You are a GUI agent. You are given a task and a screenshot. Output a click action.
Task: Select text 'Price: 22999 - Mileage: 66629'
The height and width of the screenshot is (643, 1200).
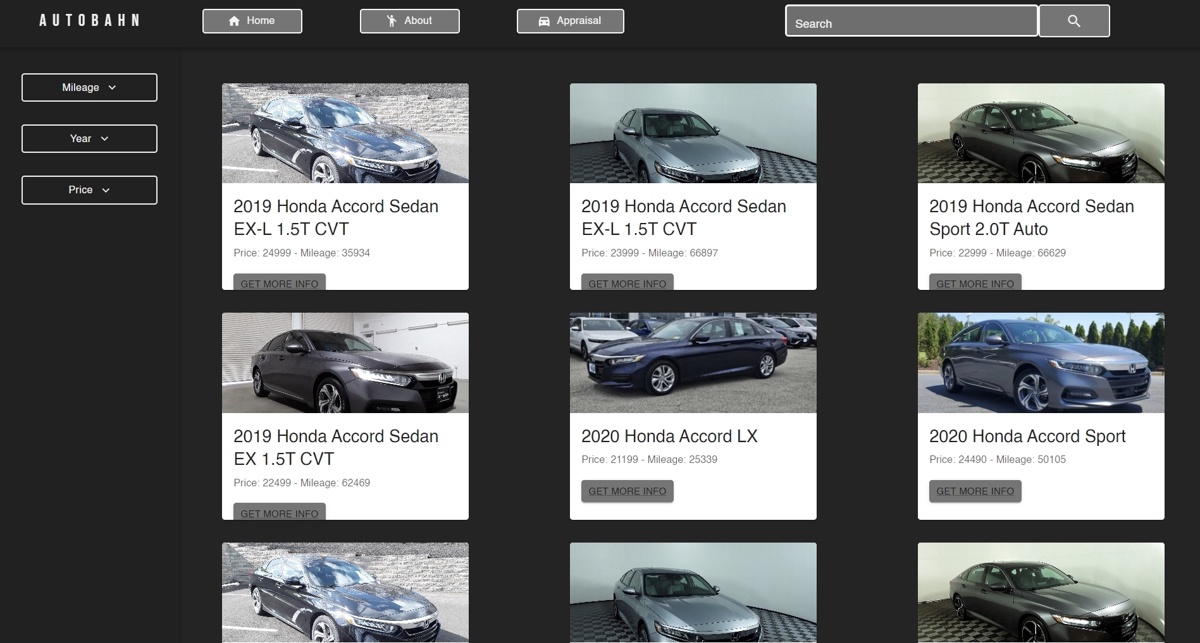(x=998, y=253)
